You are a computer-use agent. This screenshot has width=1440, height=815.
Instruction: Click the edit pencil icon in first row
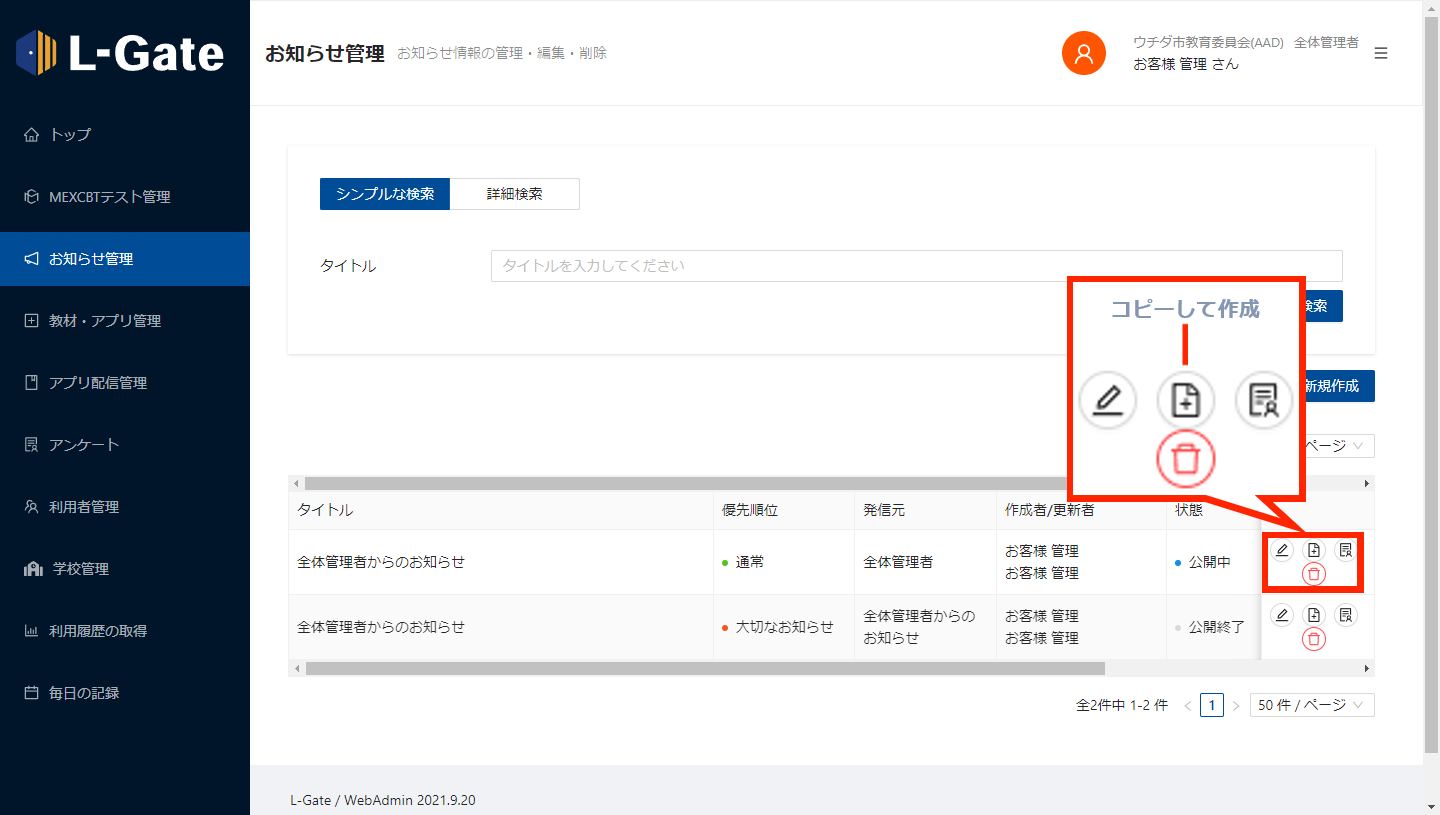click(x=1282, y=550)
